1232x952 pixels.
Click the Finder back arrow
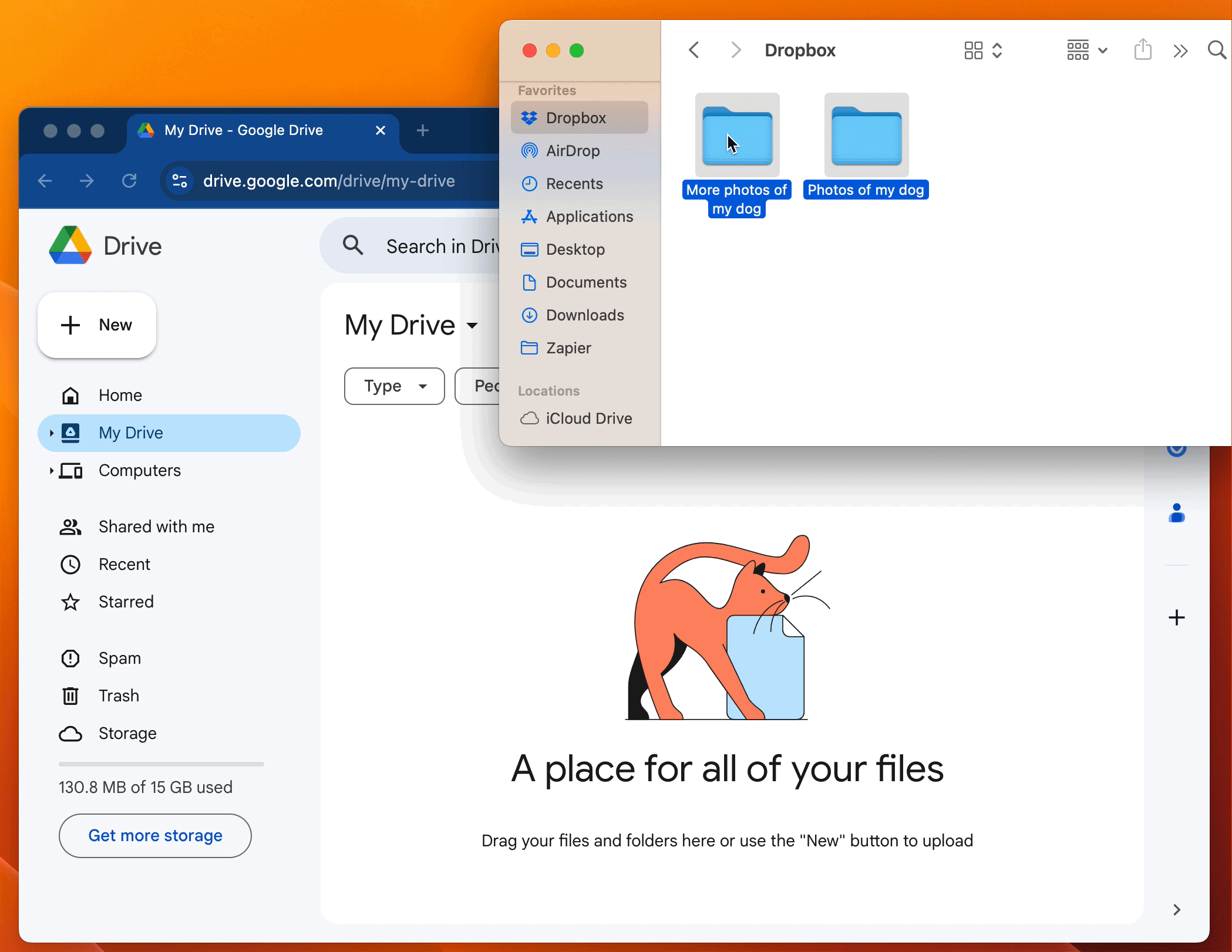[x=694, y=50]
